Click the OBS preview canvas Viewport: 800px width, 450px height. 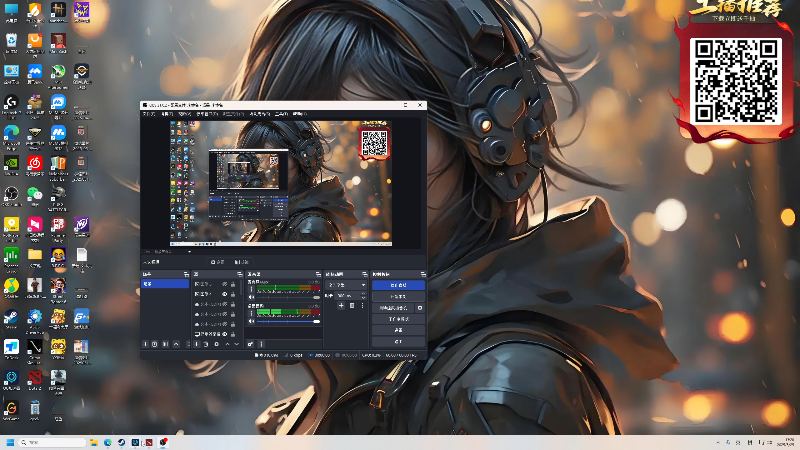(281, 183)
